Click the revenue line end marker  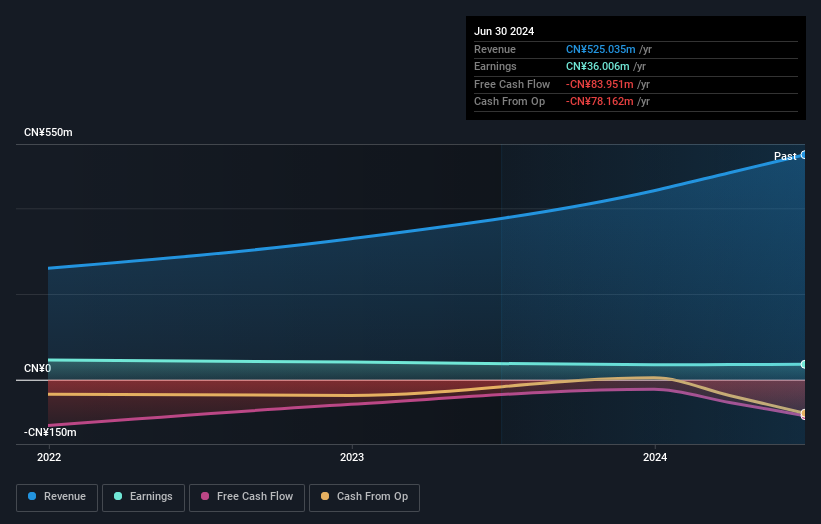803,154
